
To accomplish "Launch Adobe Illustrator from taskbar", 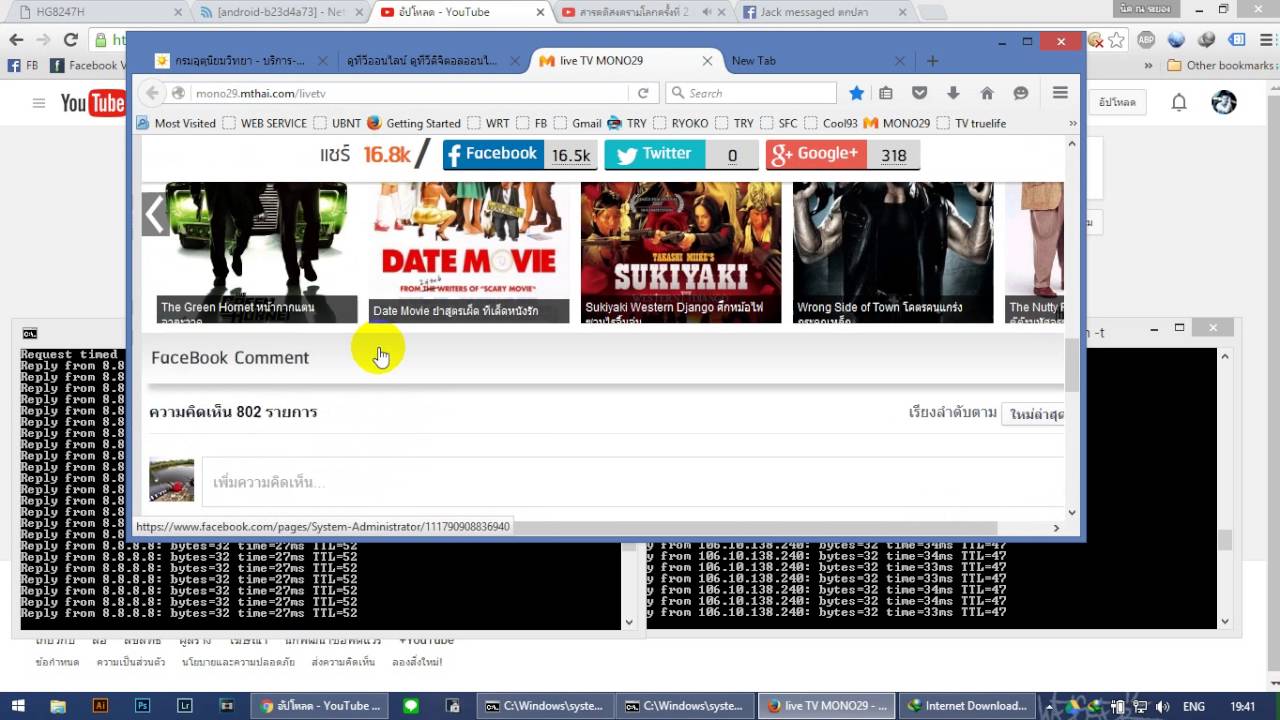I will (x=100, y=706).
